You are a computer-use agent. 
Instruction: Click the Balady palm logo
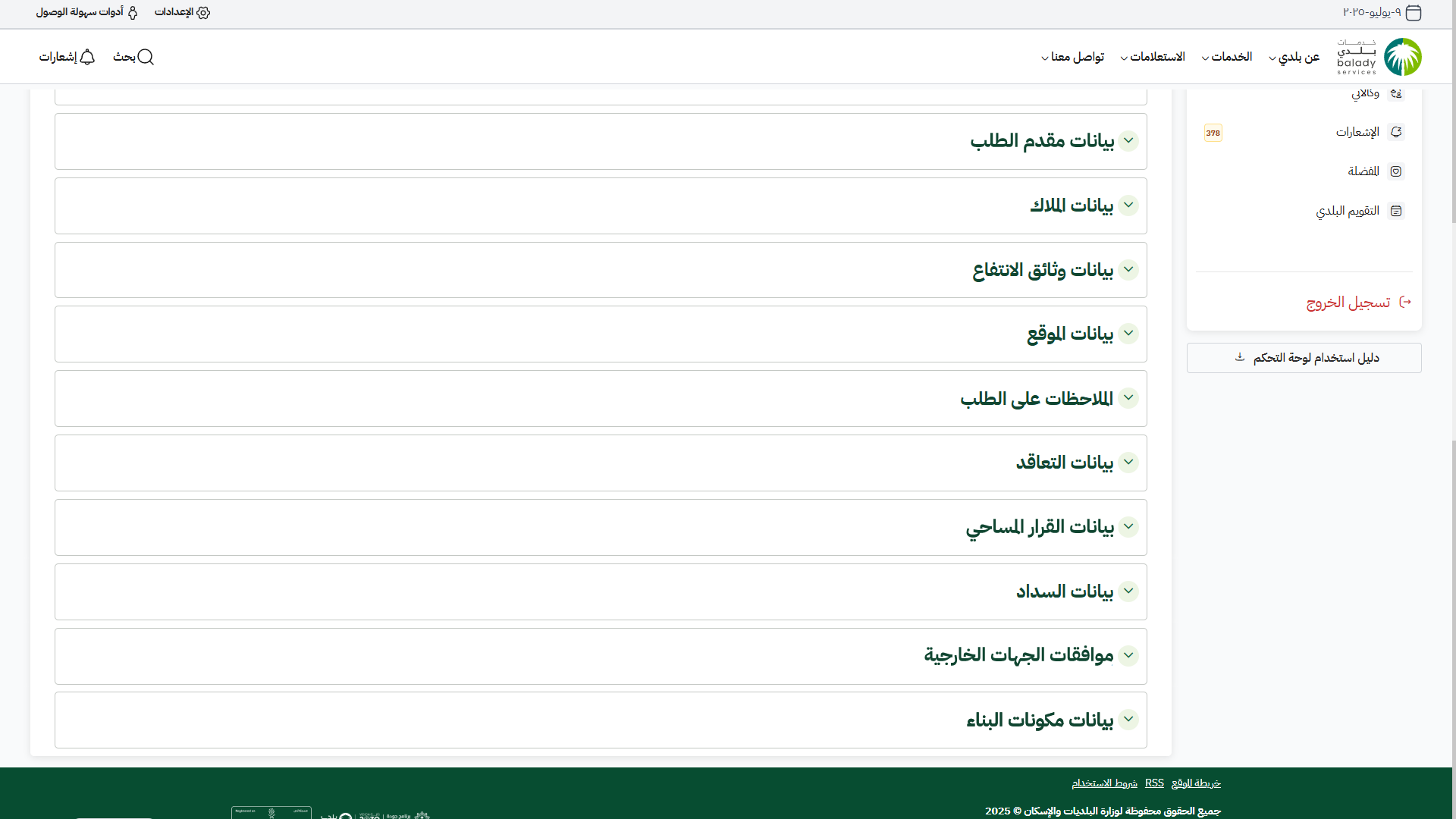[1402, 57]
